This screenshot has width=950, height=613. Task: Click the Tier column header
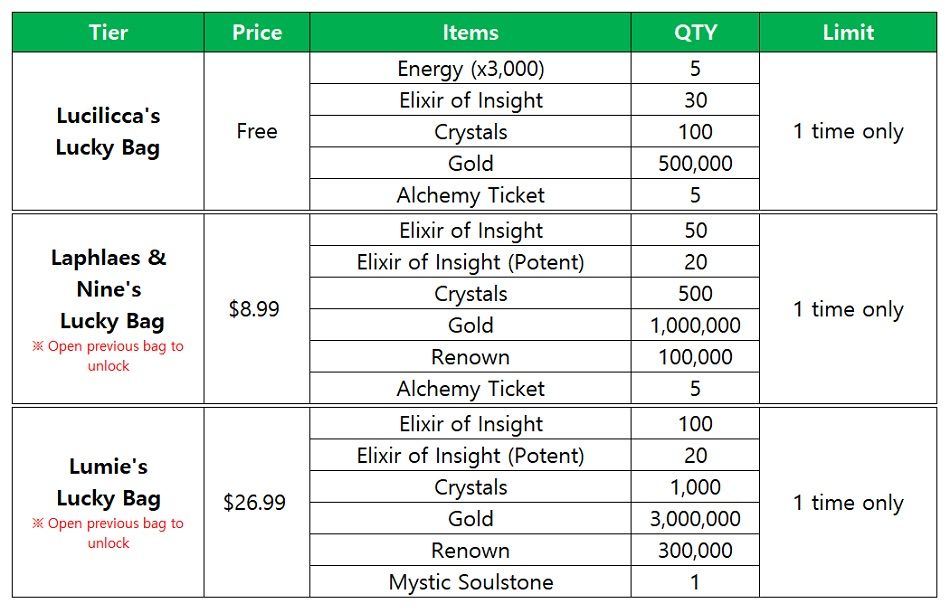[x=108, y=32]
